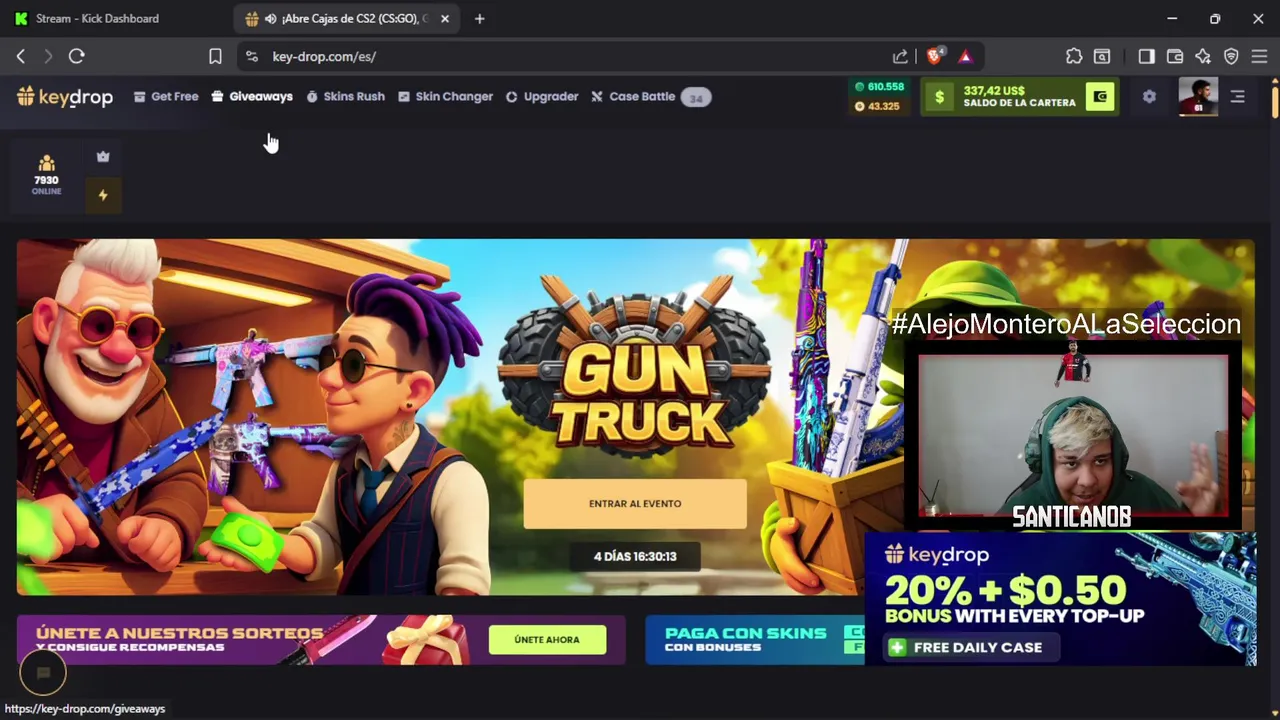Open the Skins Rush menu item
Viewport: 1280px width, 720px height.
(x=345, y=97)
